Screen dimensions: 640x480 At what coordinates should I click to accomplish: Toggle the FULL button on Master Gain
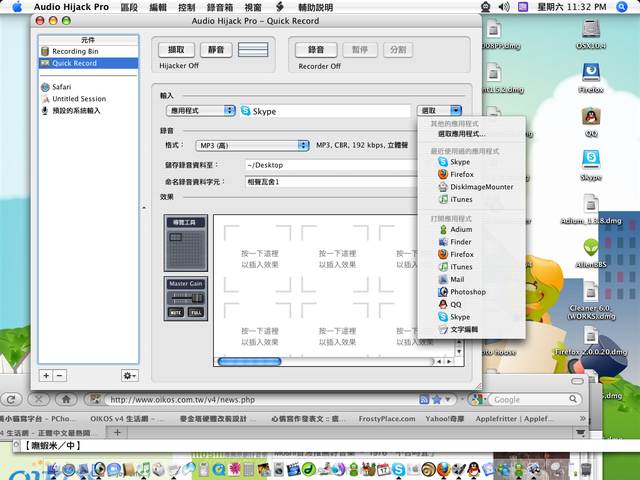click(x=196, y=313)
